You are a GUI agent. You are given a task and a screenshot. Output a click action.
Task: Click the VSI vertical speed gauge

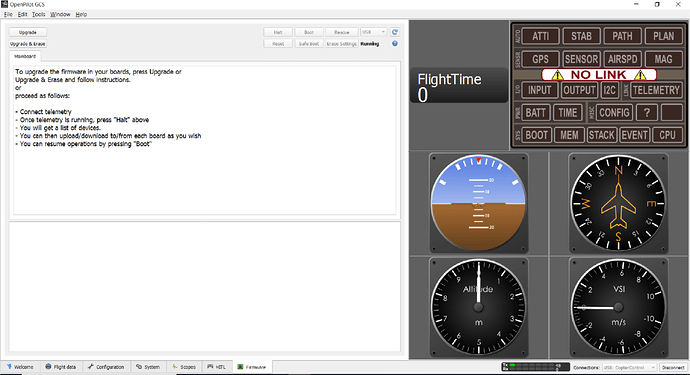618,307
